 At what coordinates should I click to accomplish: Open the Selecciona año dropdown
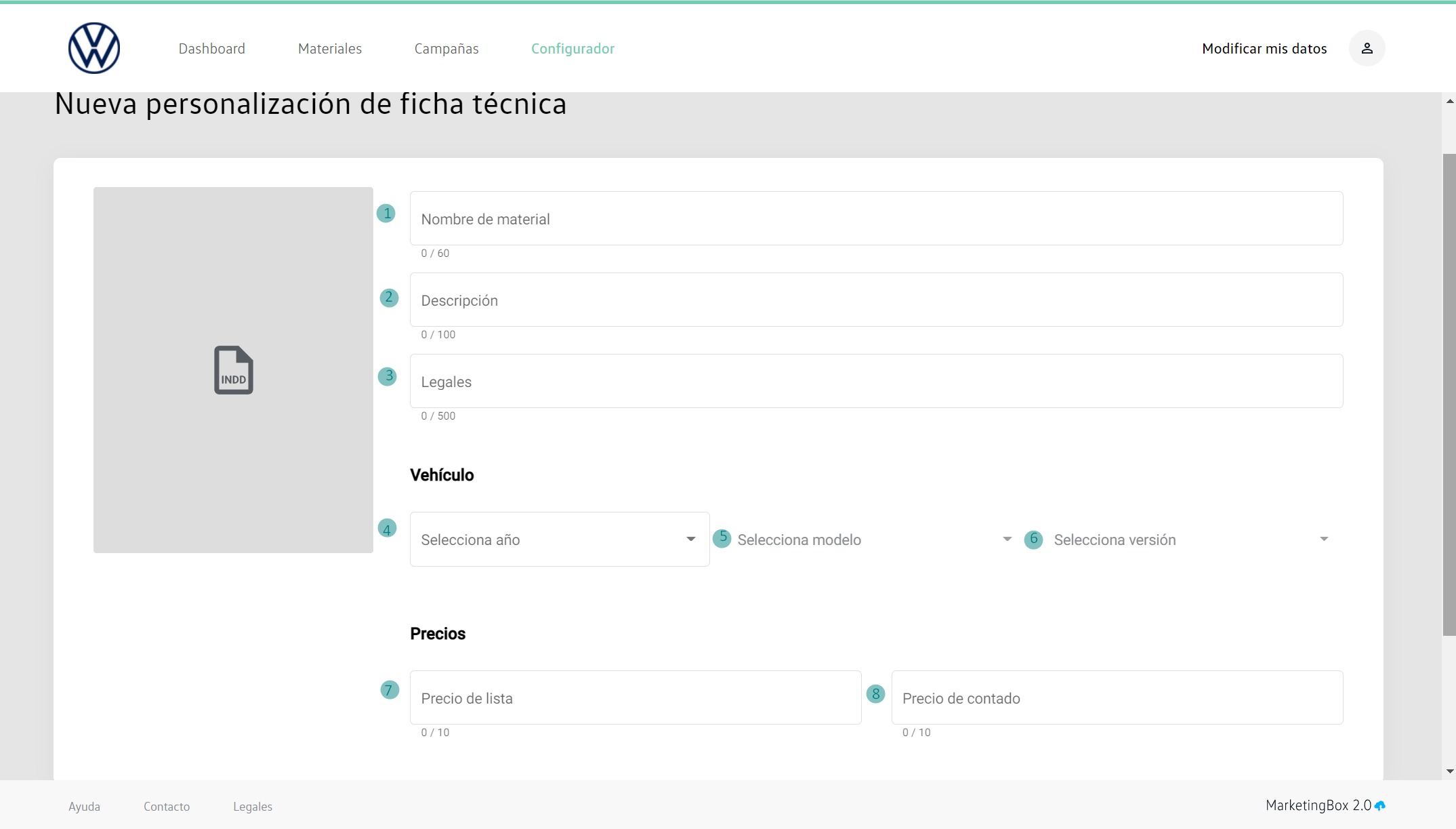pos(559,540)
